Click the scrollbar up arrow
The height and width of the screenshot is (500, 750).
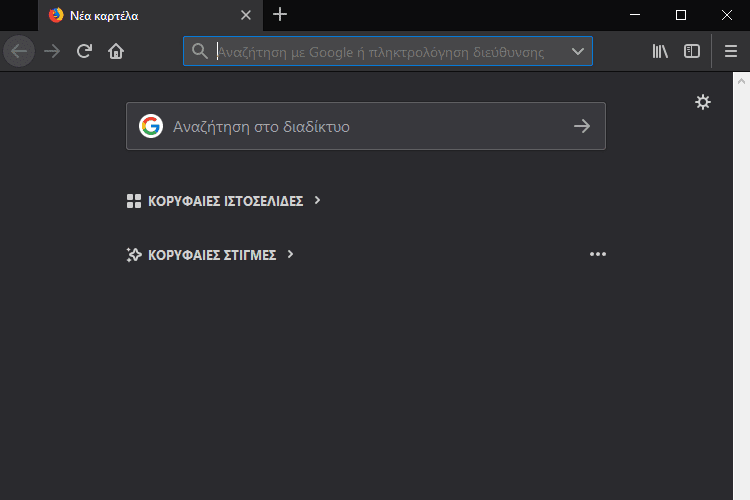point(741,81)
